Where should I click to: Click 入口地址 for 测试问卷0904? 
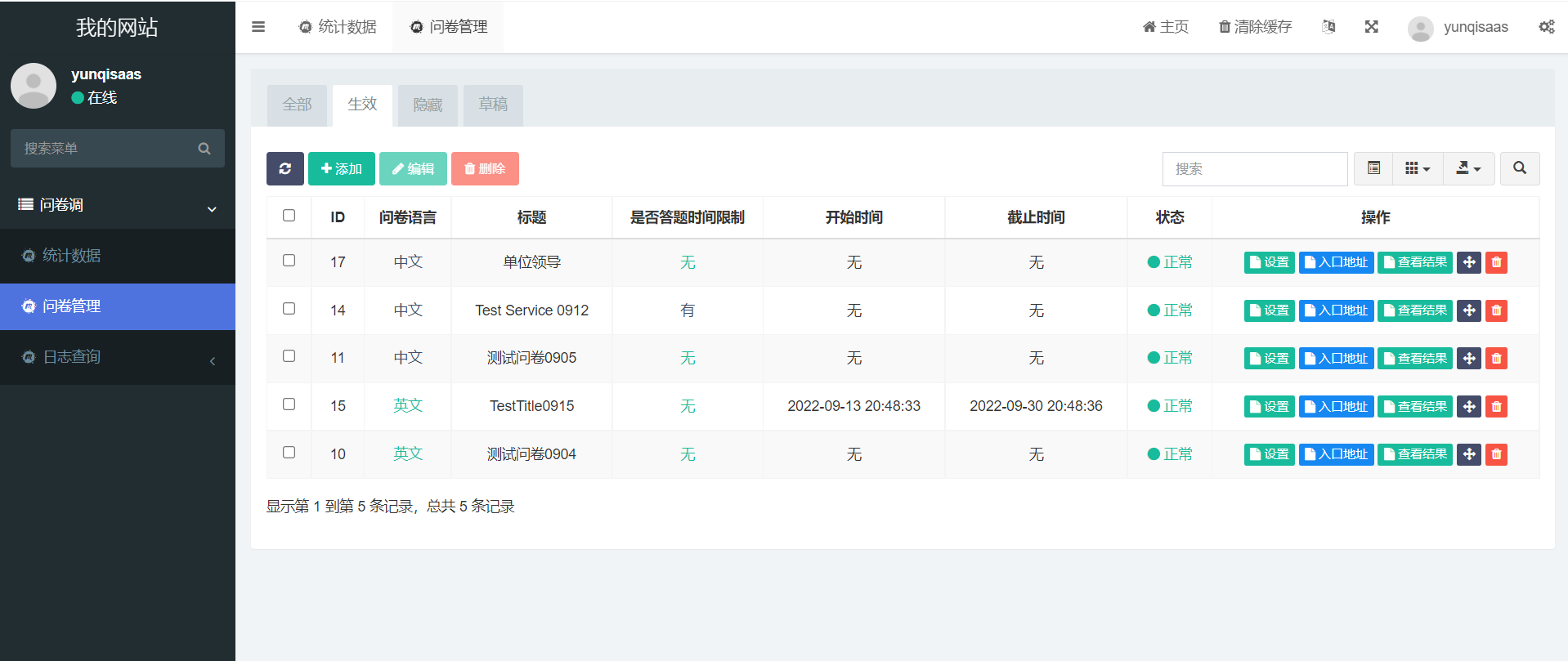[x=1337, y=454]
